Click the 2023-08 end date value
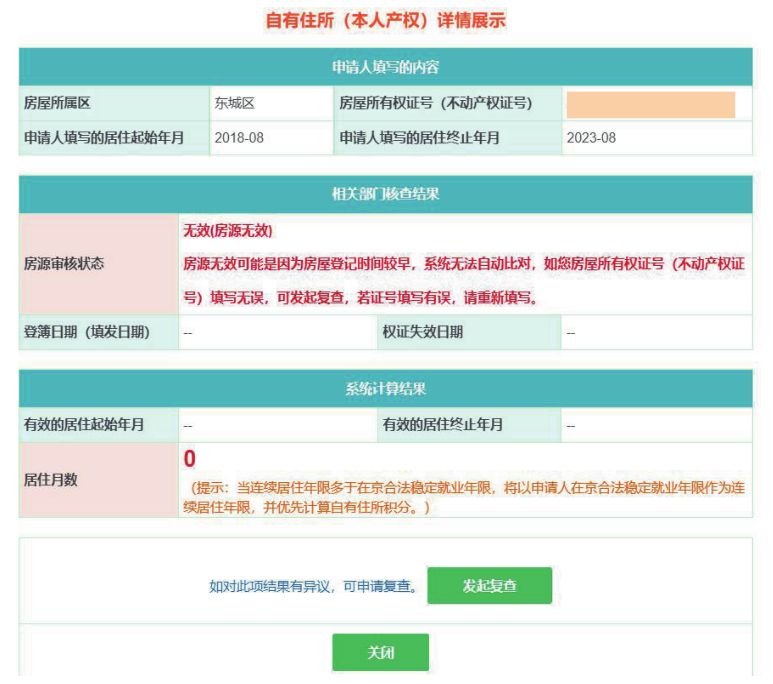Viewport: 773px width, 684px height. (x=591, y=138)
